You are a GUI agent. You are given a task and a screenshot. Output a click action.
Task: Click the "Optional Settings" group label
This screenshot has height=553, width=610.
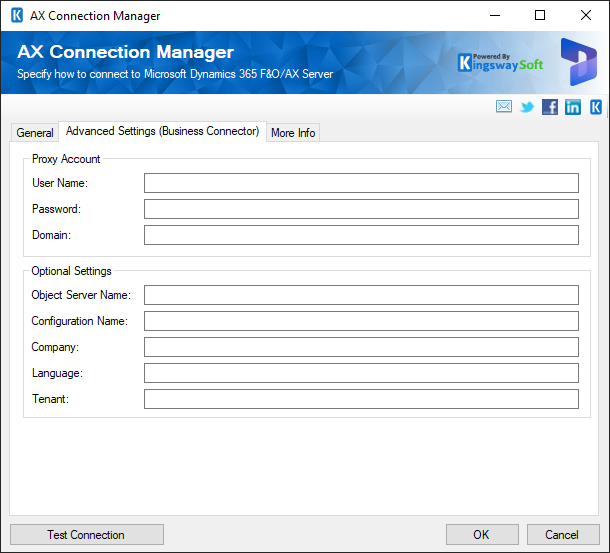(x=72, y=271)
